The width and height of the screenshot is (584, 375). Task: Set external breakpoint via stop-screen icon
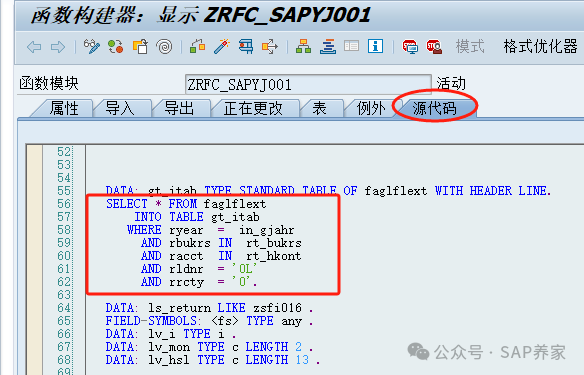pos(410,47)
